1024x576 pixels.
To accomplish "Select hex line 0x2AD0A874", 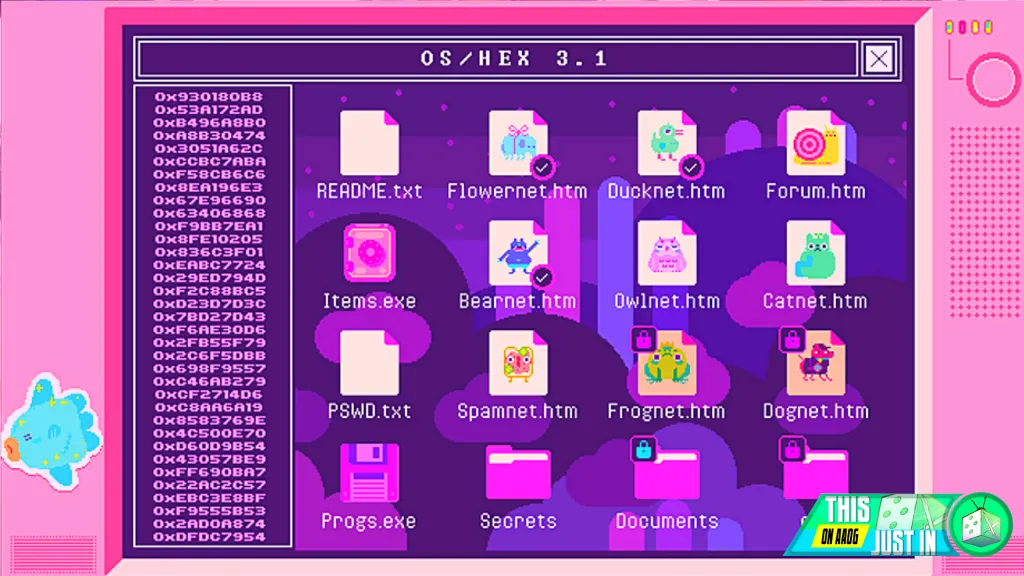I will [209, 524].
